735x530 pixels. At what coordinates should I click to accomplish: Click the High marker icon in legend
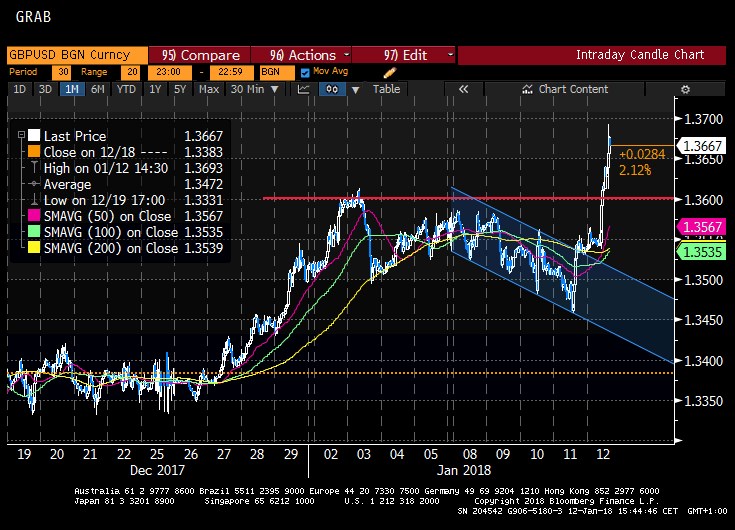pyautogui.click(x=34, y=168)
